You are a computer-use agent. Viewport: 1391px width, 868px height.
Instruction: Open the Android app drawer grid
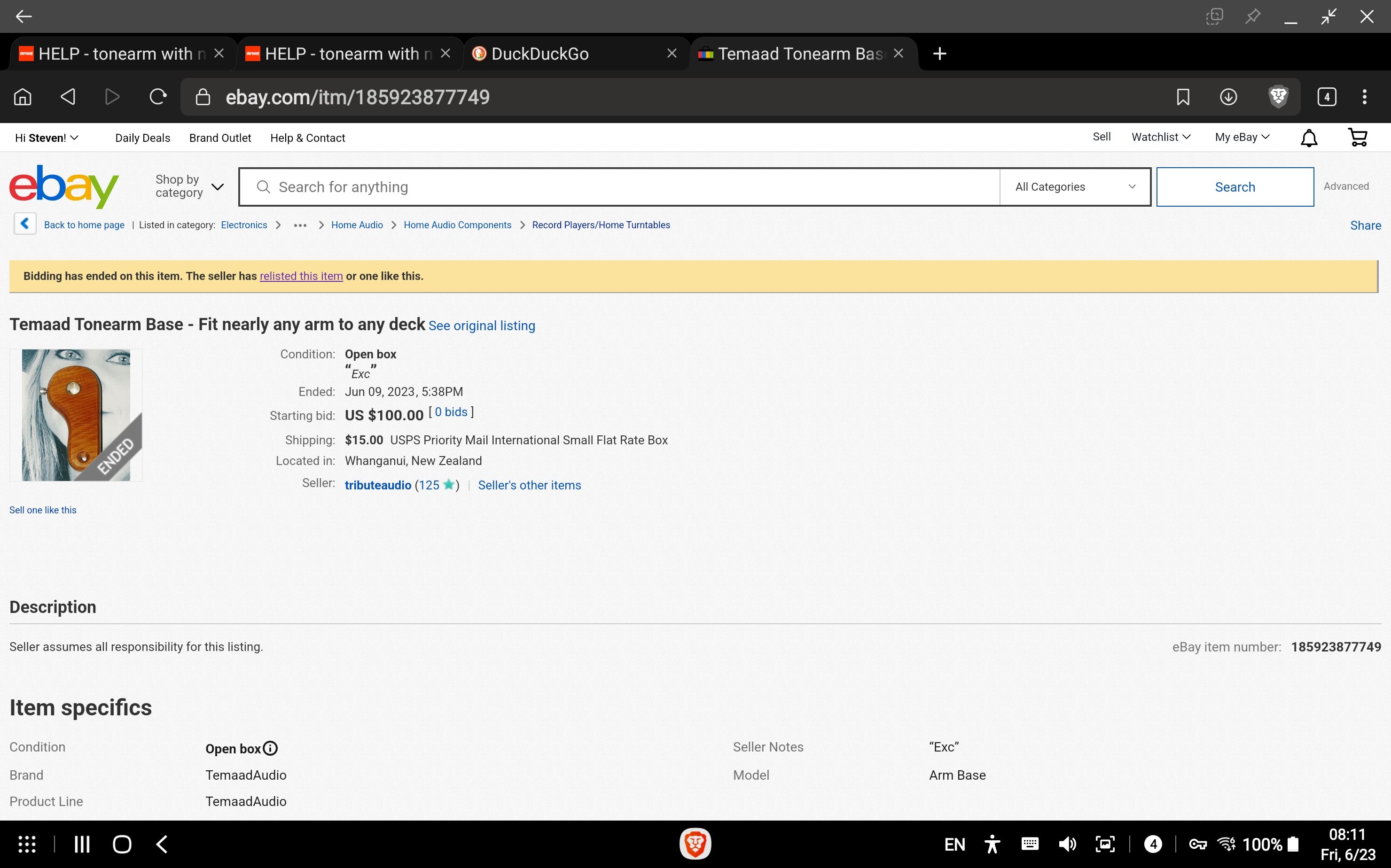[x=27, y=844]
